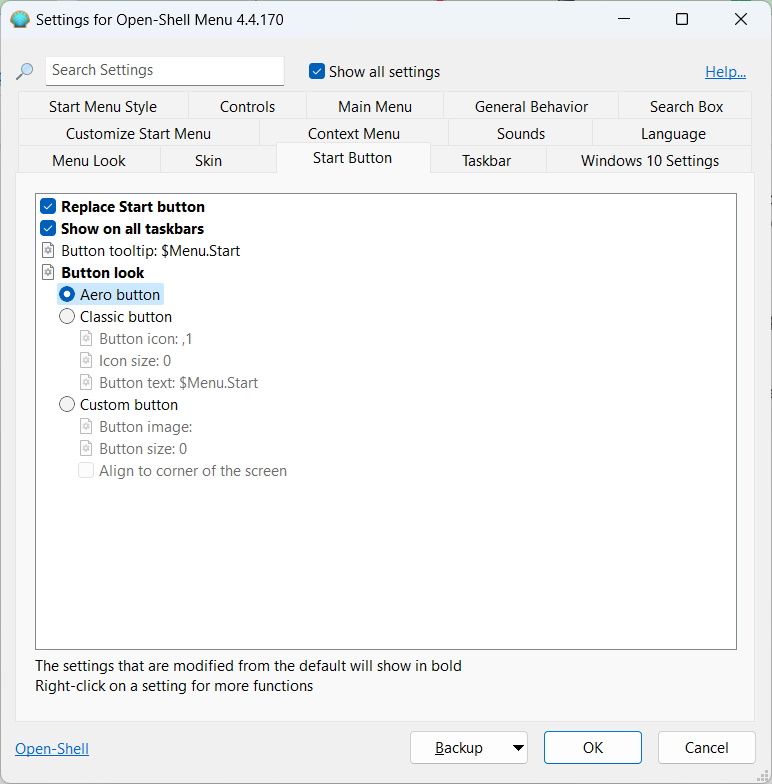Open the Main Menu tab

375,106
